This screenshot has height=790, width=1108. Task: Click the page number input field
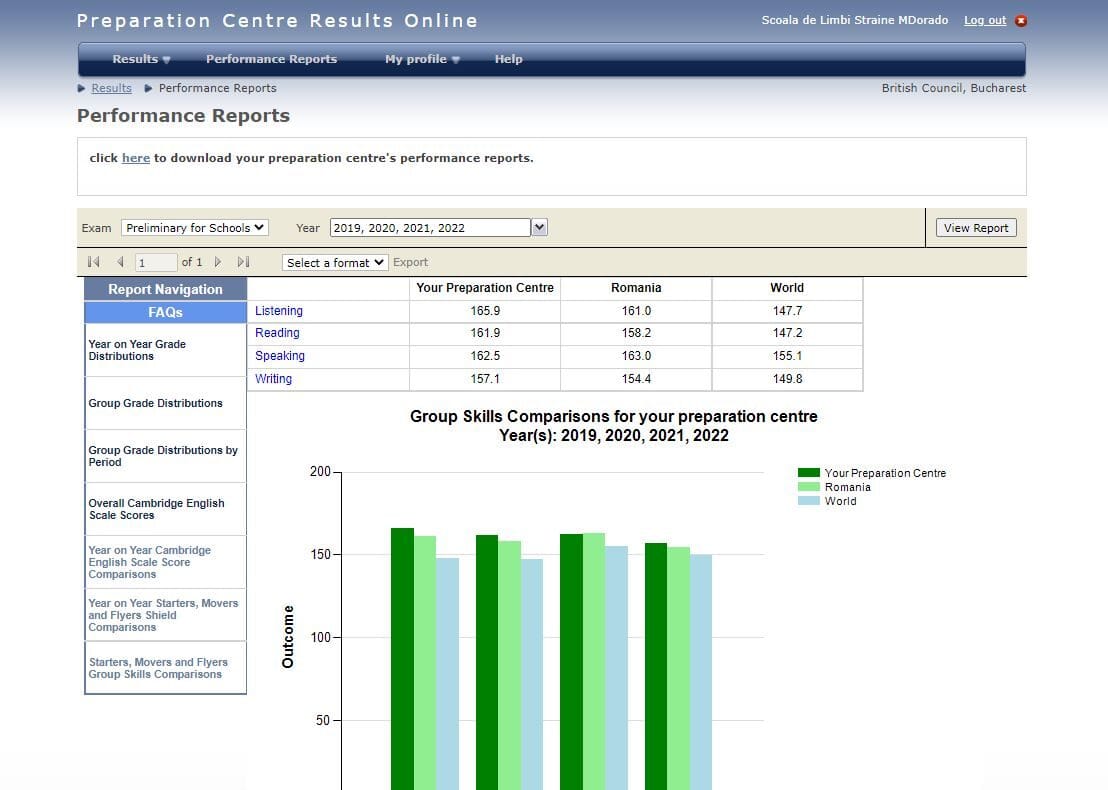point(155,263)
